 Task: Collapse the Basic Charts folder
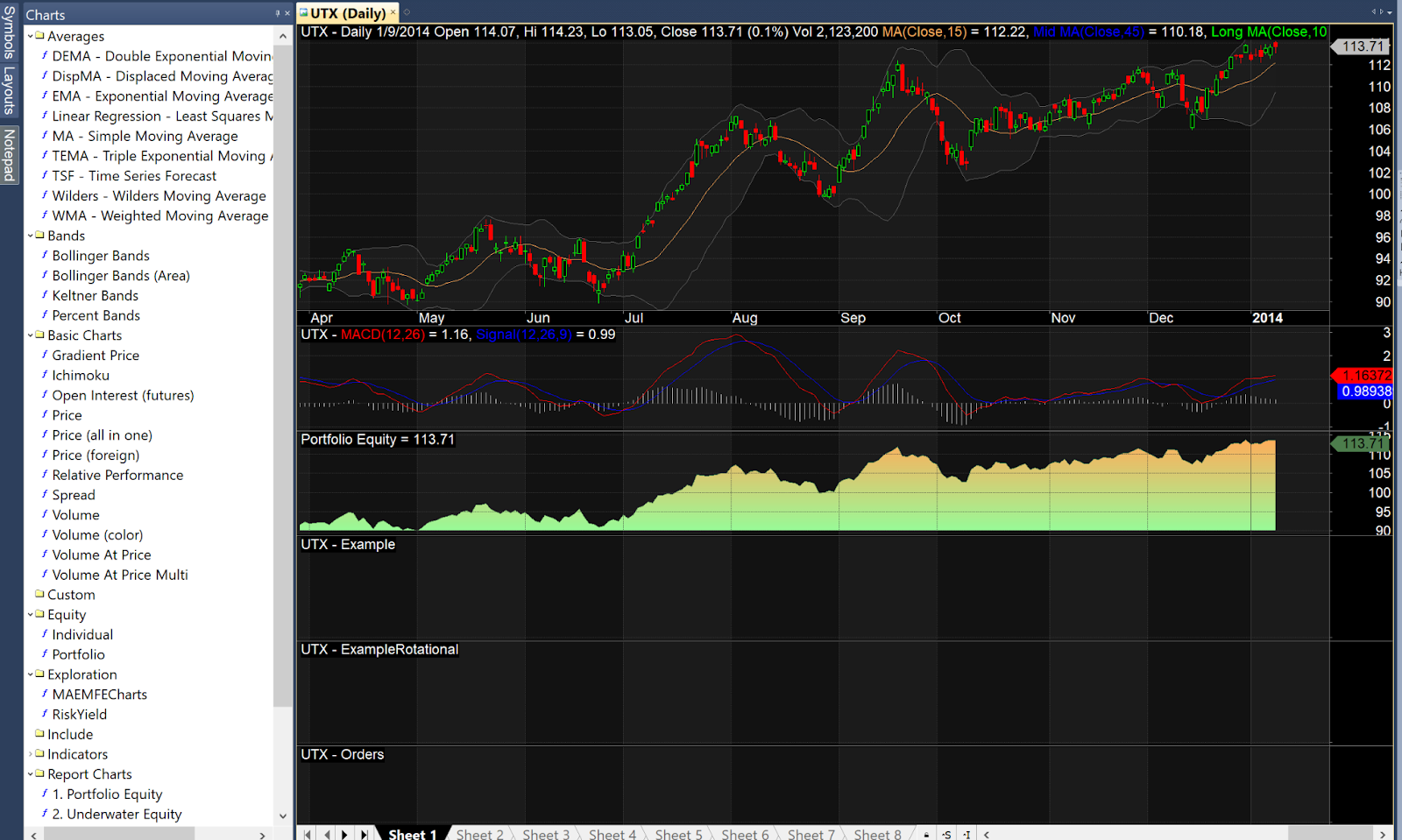[x=31, y=335]
